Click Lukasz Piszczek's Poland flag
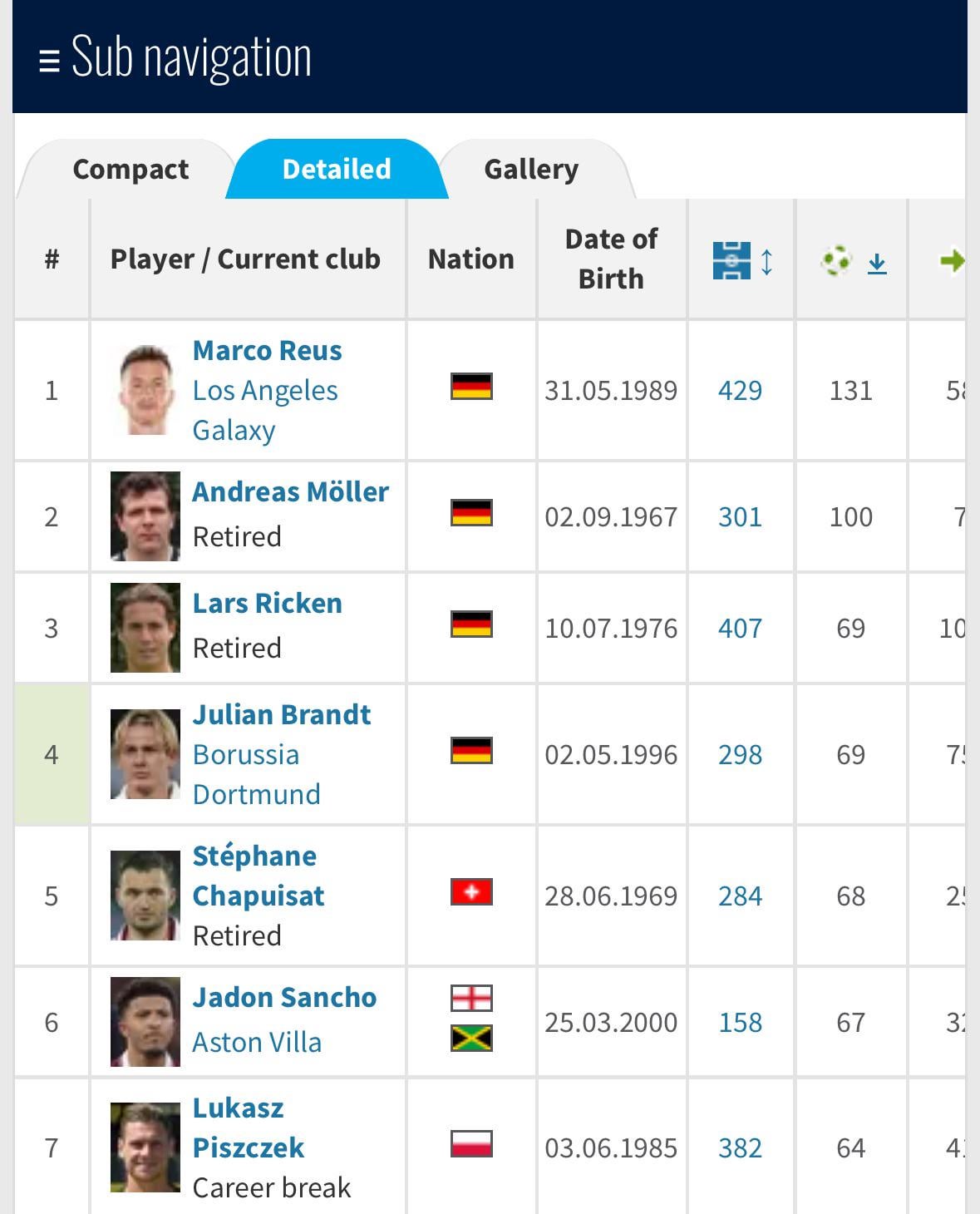This screenshot has height=1214, width=980. [471, 1144]
